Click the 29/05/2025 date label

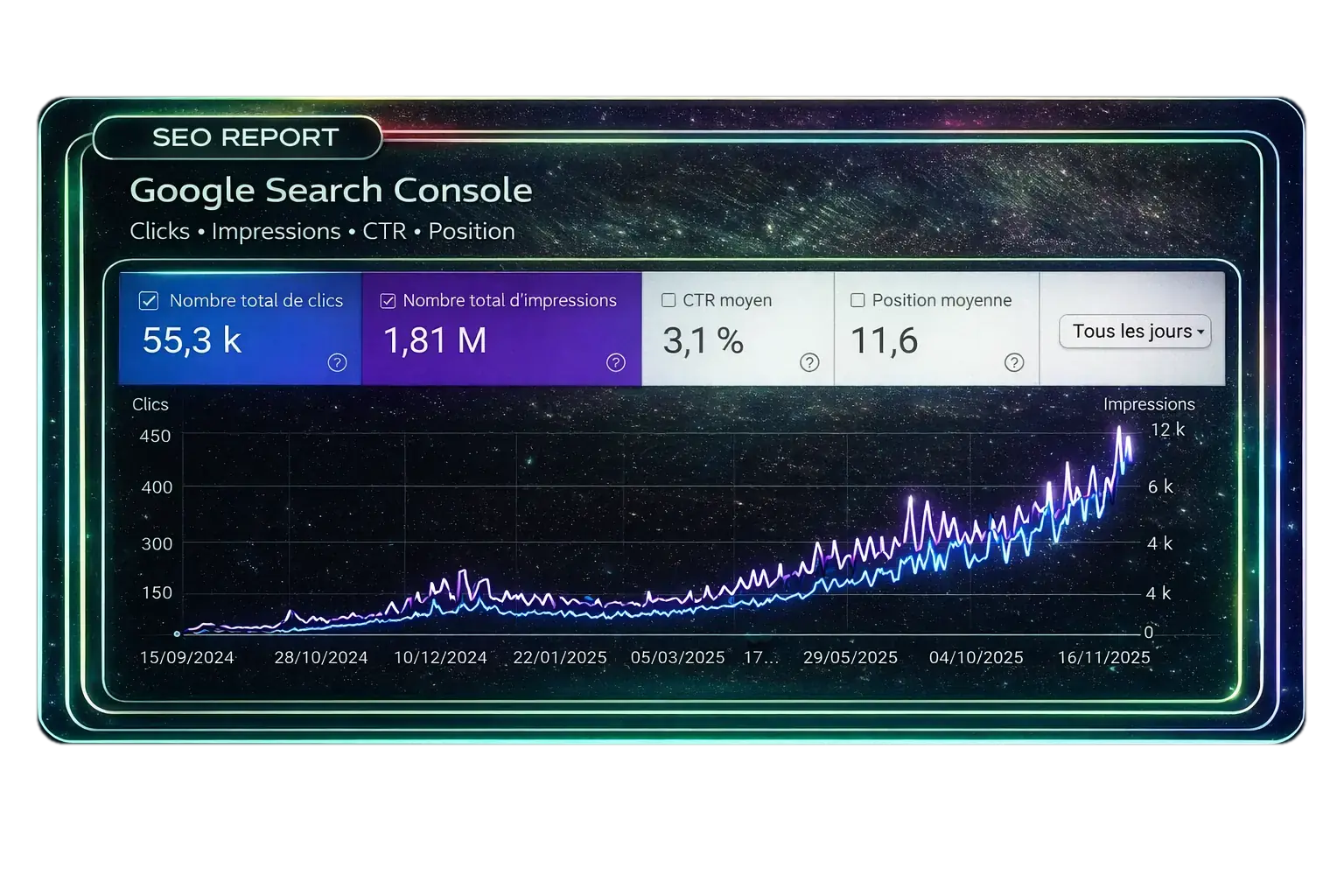850,657
